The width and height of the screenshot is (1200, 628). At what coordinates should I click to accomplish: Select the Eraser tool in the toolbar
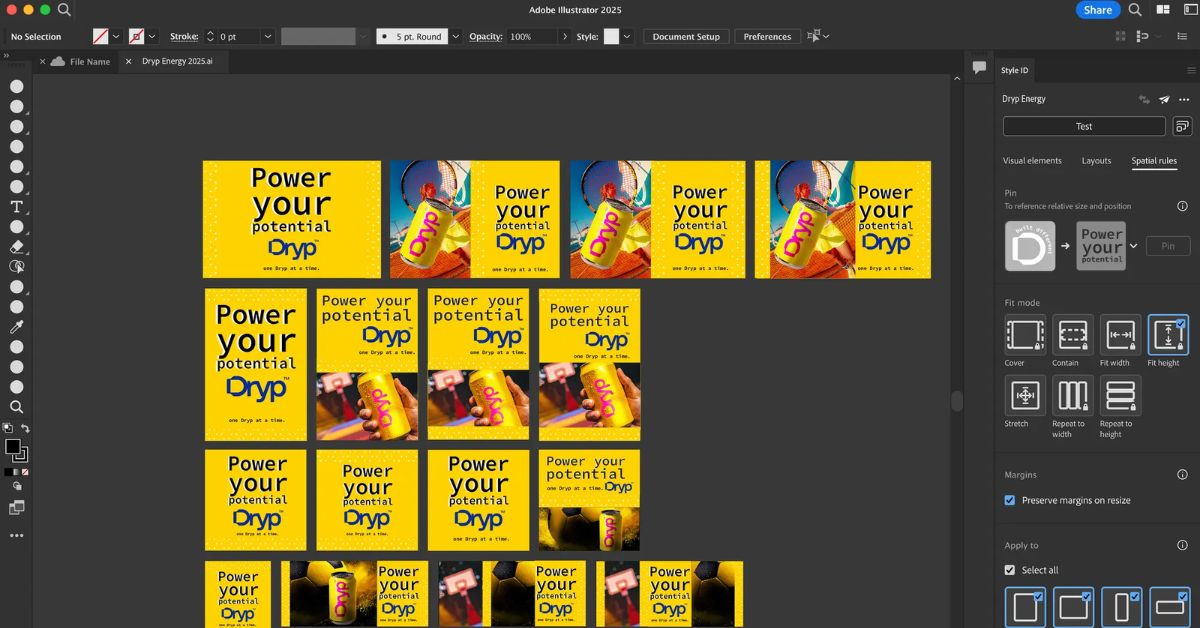coord(16,247)
